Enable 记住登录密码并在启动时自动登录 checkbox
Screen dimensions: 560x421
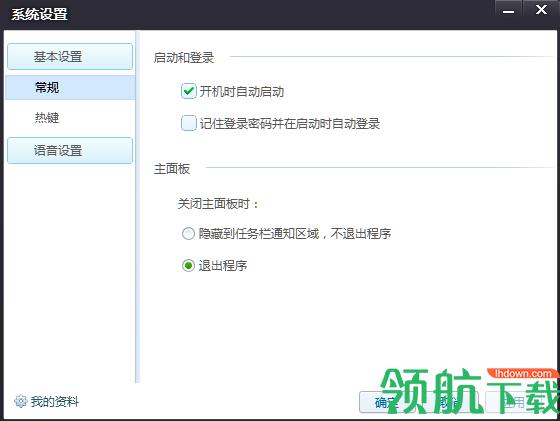[188, 123]
